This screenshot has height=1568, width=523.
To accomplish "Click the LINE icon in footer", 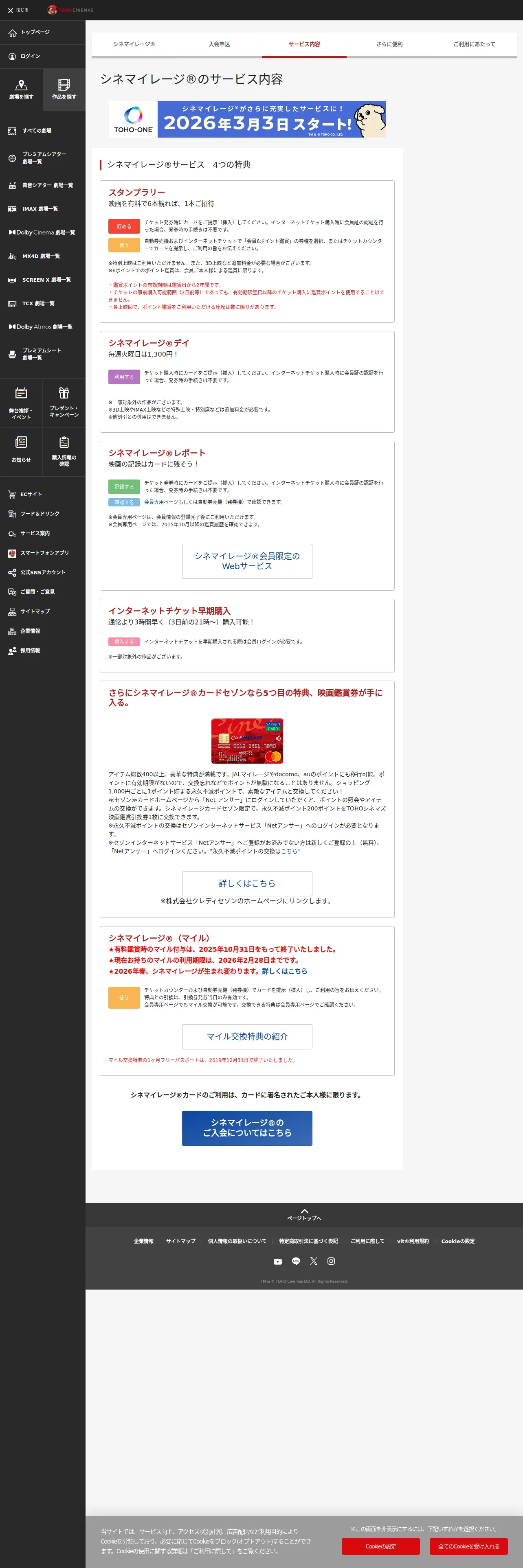I will (x=296, y=1261).
